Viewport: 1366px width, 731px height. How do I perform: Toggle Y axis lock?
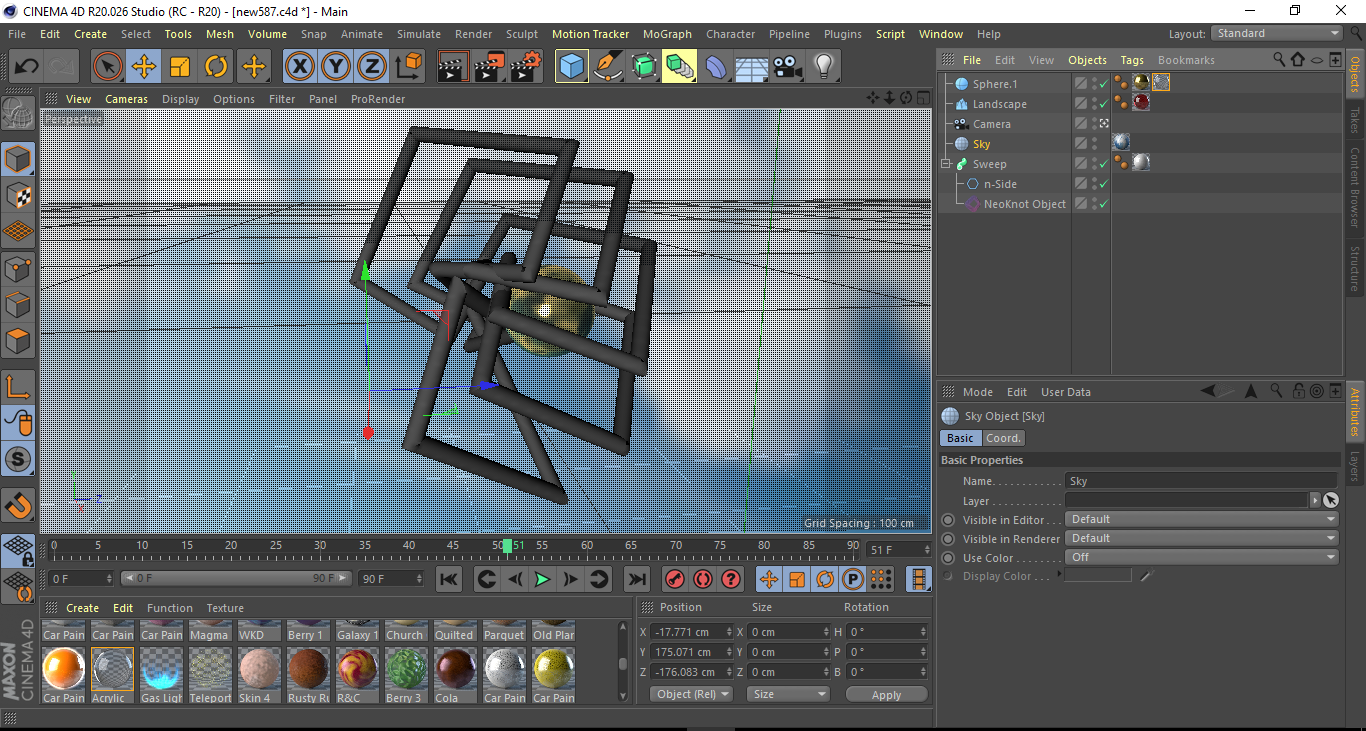(335, 67)
